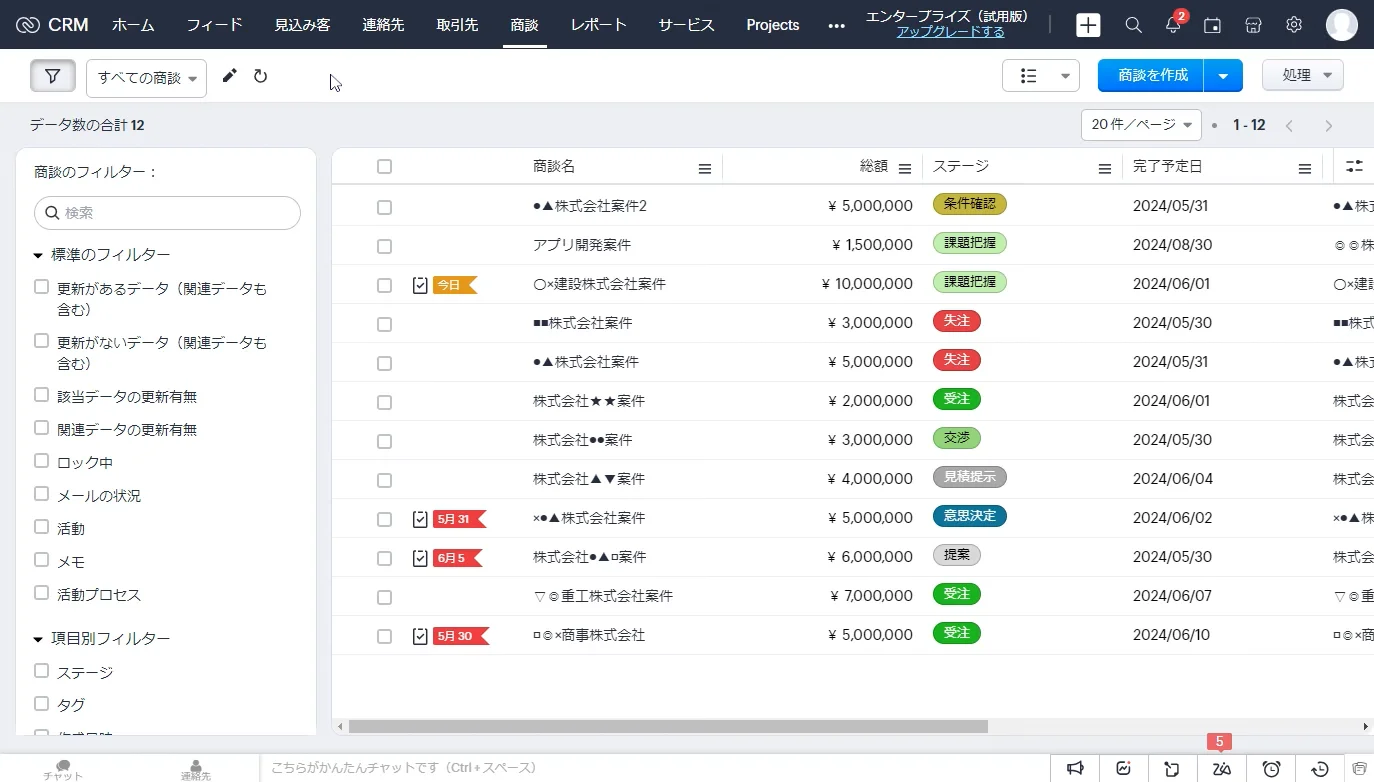The image size is (1374, 782).
Task: Open manage columns settings icon
Action: 1354,167
